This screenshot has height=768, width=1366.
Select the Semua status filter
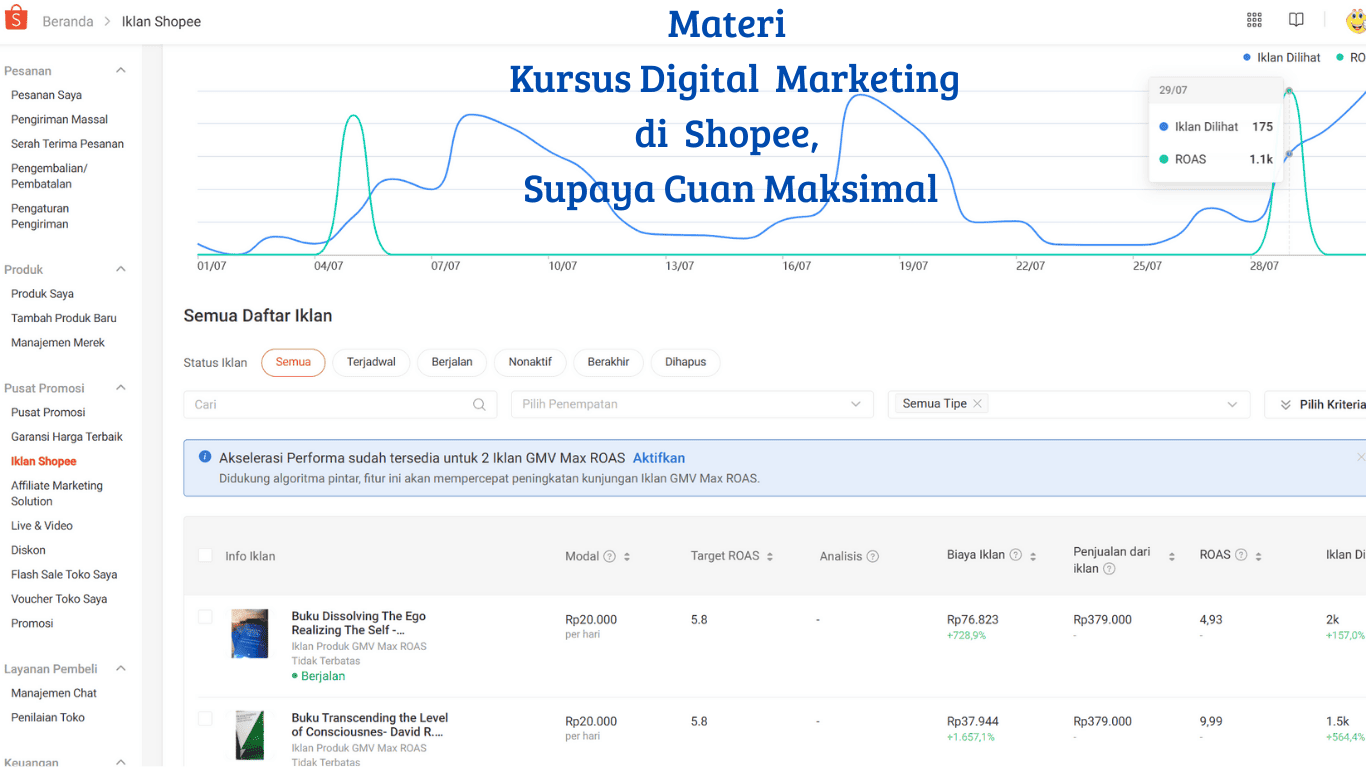(x=293, y=362)
